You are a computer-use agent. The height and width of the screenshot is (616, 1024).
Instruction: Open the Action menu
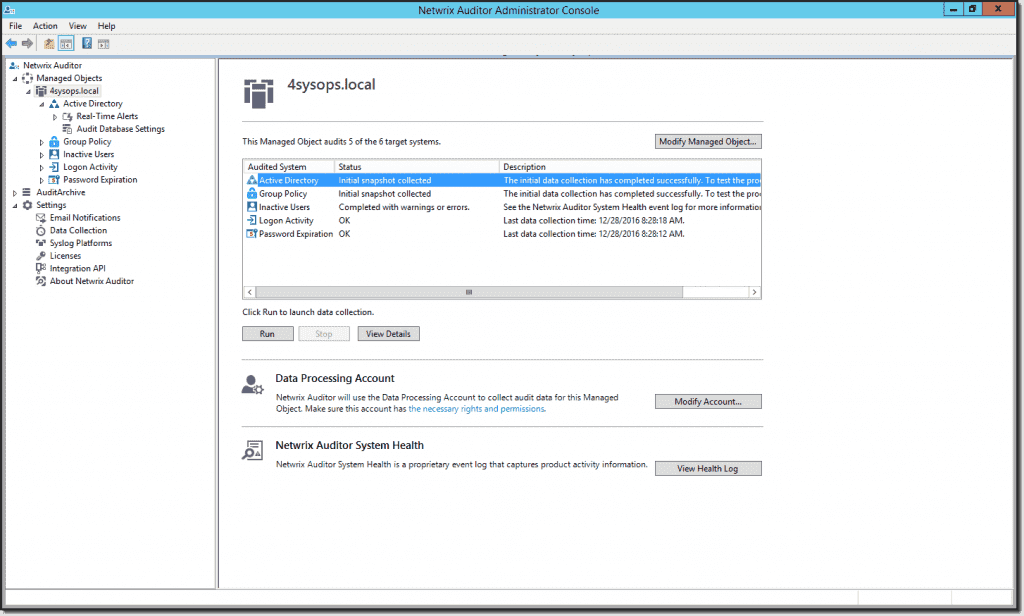(x=44, y=25)
